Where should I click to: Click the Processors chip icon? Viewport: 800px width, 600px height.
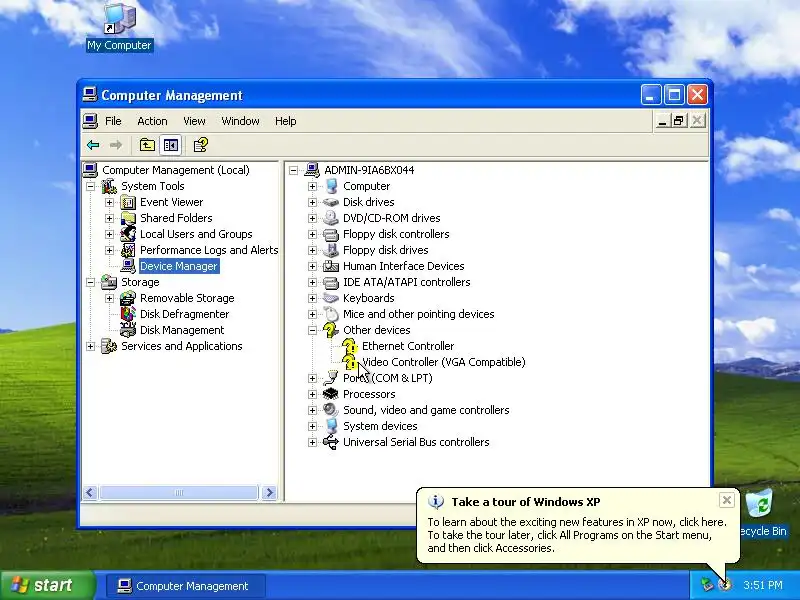tap(331, 394)
